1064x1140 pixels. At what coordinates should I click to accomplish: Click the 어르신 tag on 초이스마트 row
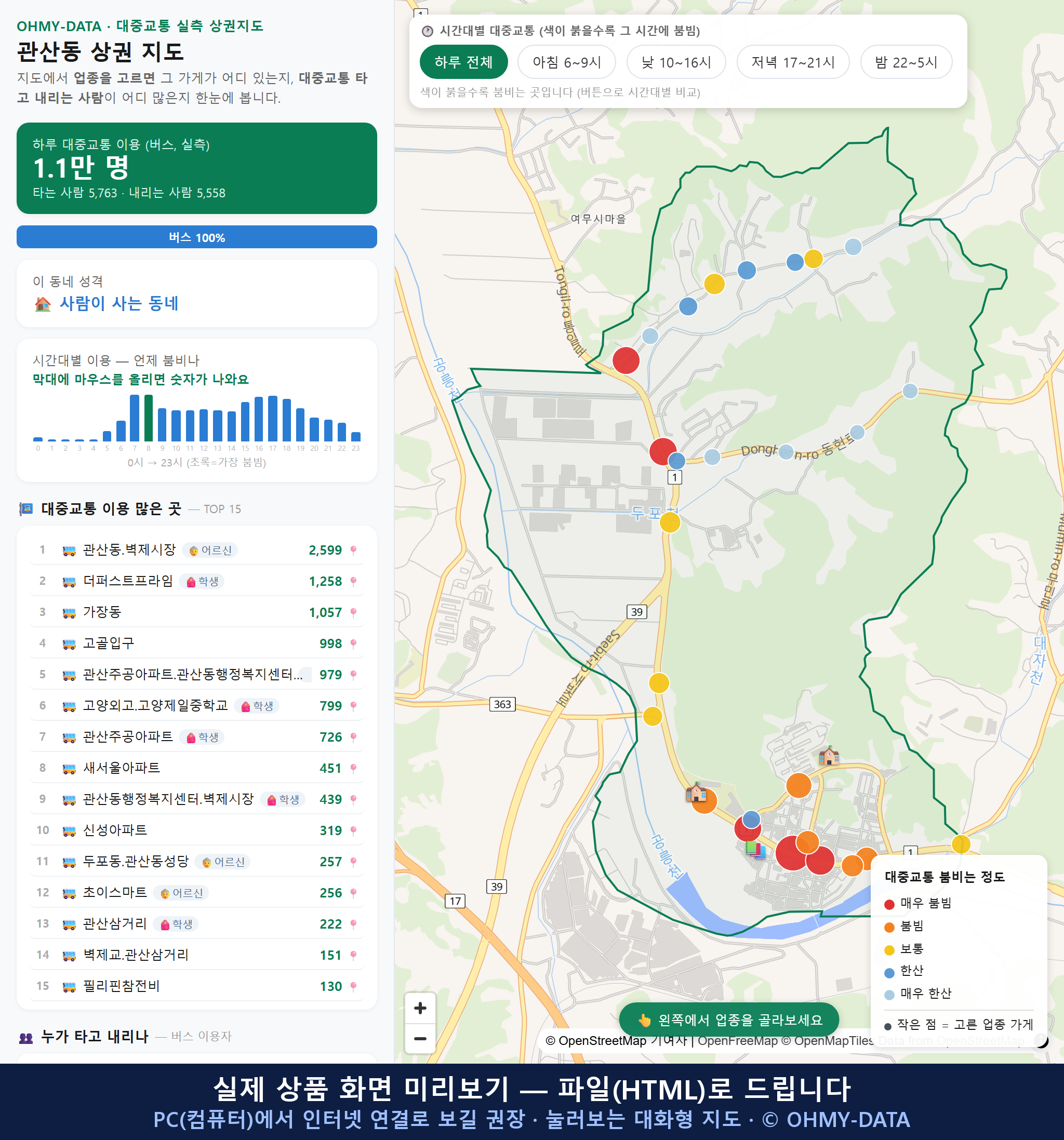(x=181, y=893)
